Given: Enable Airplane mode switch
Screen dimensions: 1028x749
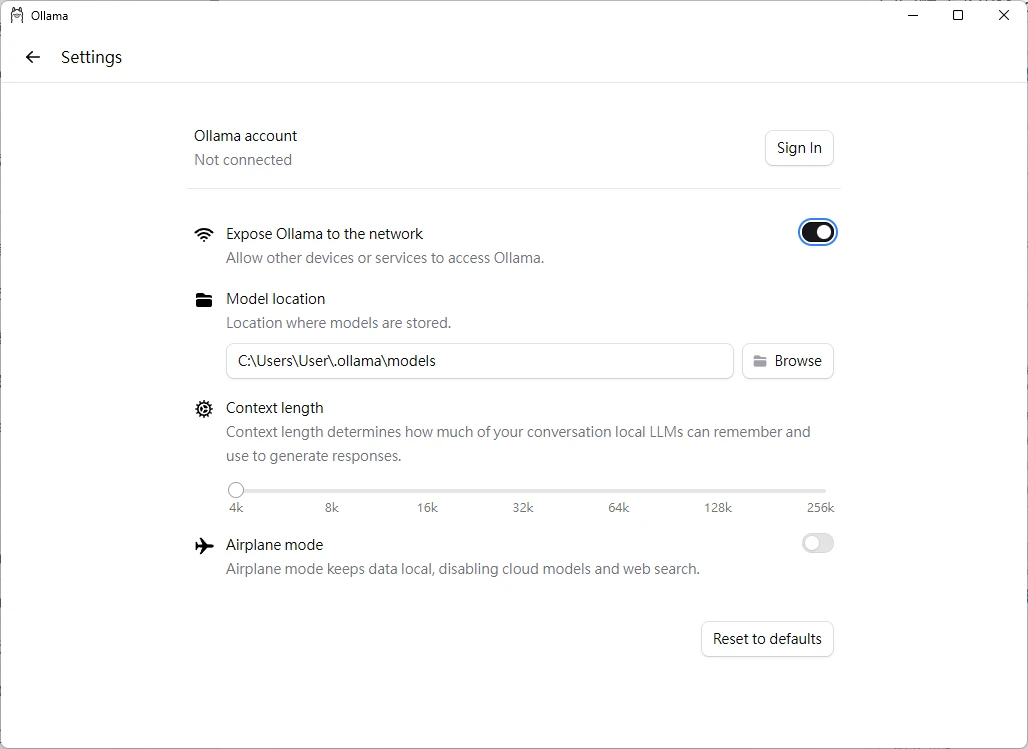Looking at the screenshot, I should click(817, 544).
